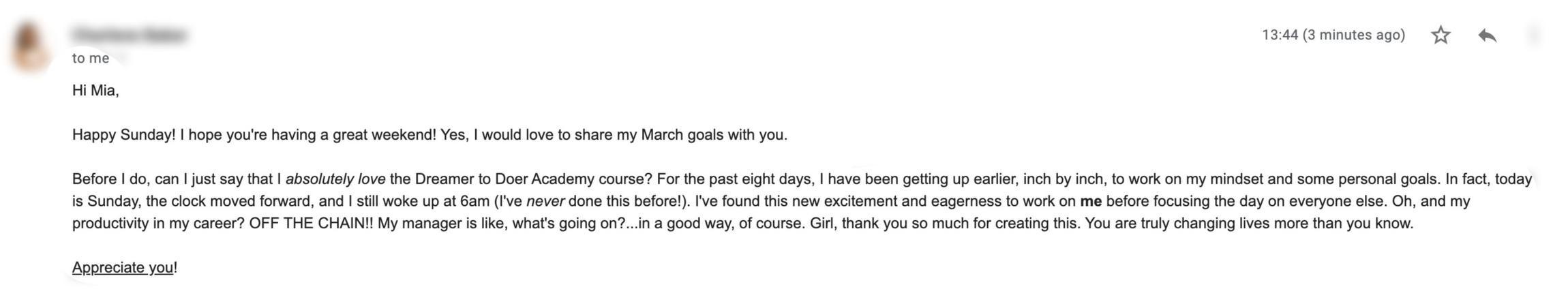The image size is (1568, 304).
Task: Open the blurred more options menu
Action: 1533,35
